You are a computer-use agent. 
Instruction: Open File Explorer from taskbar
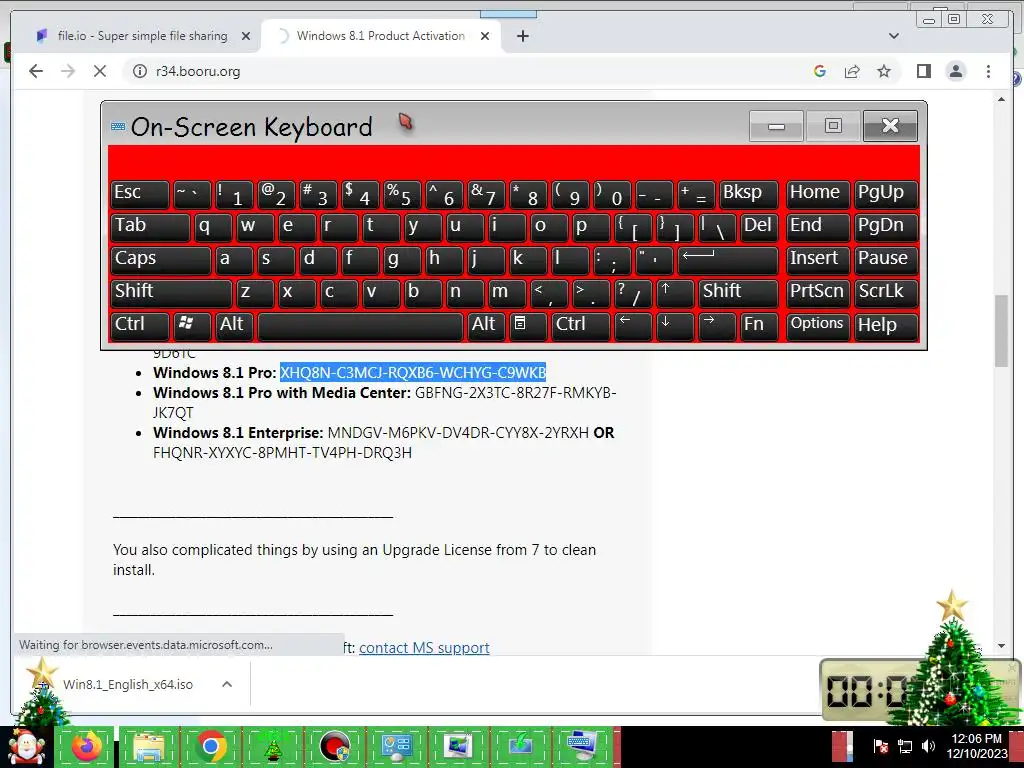coord(148,747)
